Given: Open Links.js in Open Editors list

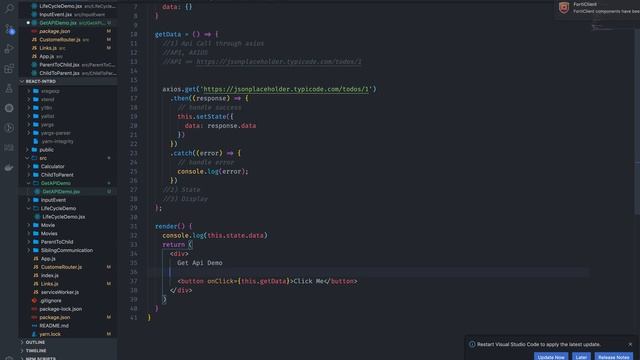Looking at the screenshot, I should tap(68, 48).
